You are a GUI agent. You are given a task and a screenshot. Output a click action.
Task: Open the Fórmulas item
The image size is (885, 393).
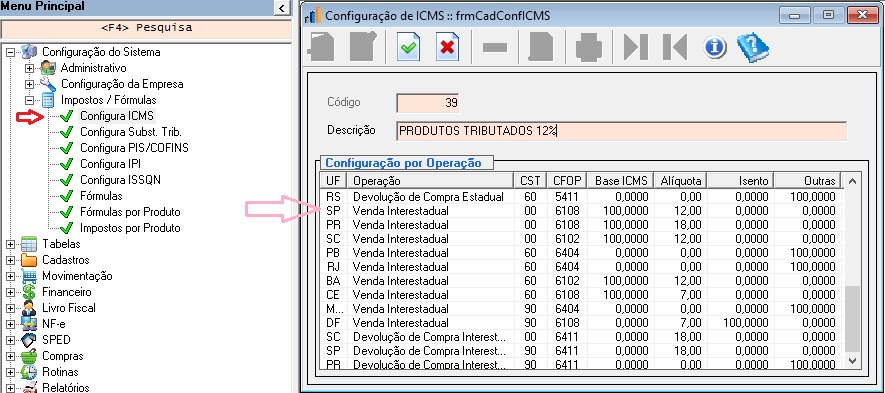click(x=101, y=196)
